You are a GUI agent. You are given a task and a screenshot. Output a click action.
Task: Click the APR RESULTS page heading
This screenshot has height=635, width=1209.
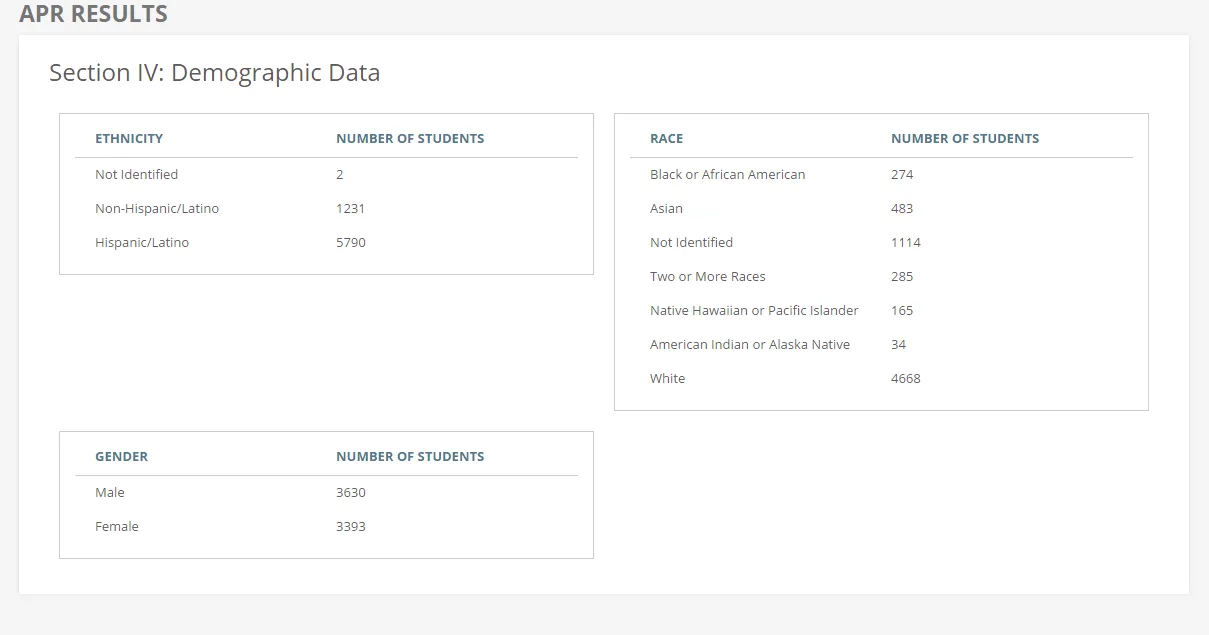93,14
